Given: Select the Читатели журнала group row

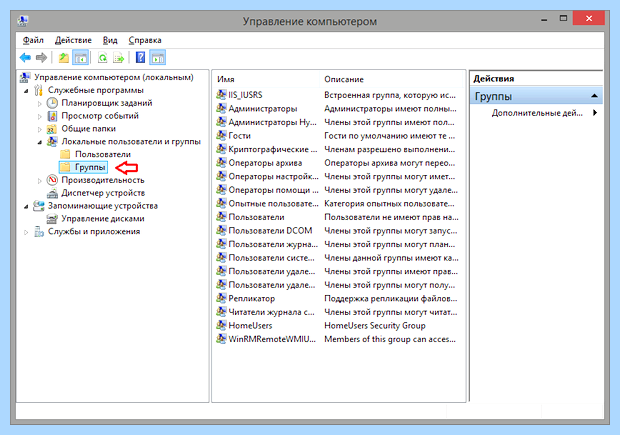Looking at the screenshot, I should 338,312.
